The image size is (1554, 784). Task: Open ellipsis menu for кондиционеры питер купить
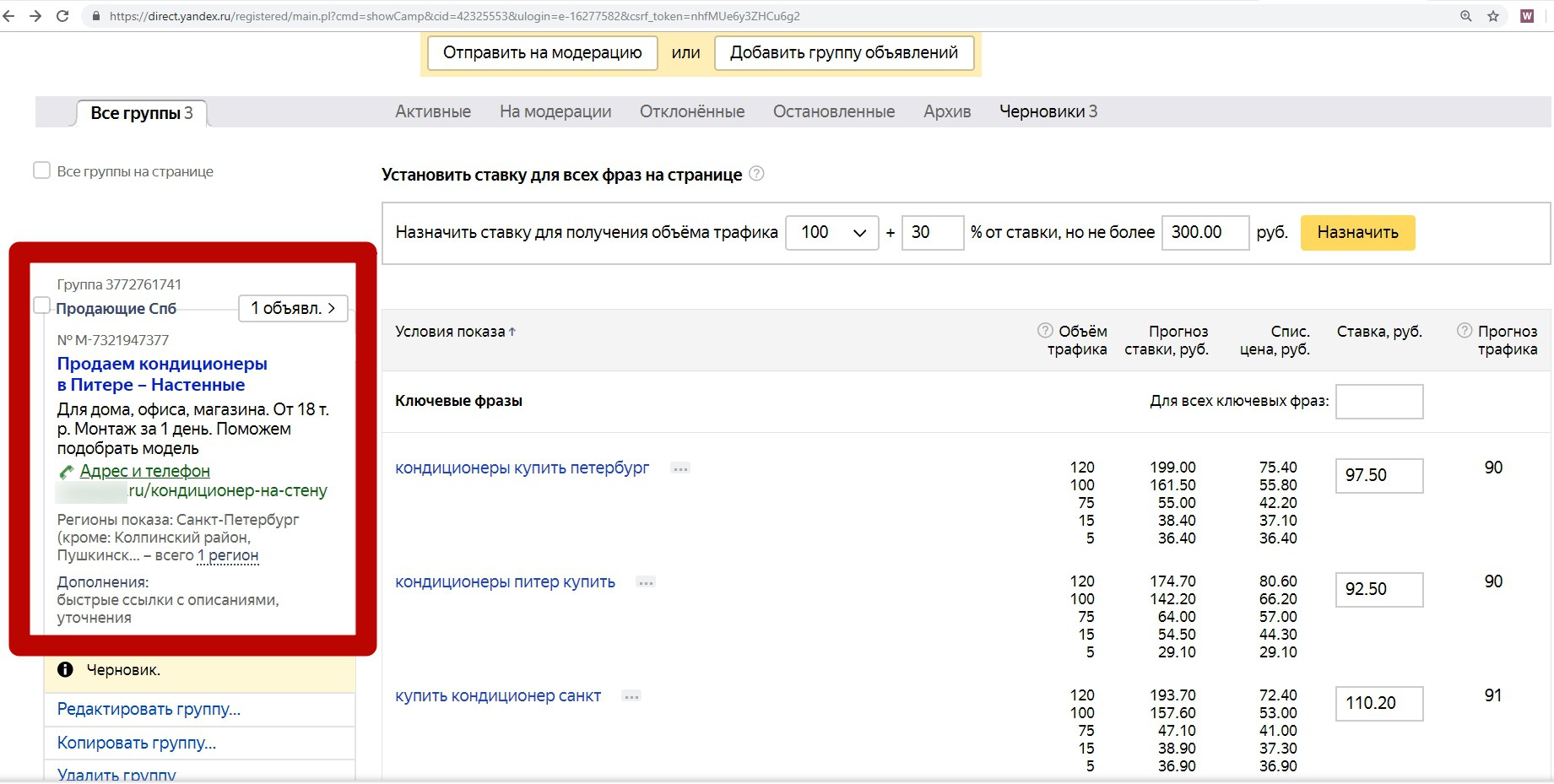(x=646, y=582)
